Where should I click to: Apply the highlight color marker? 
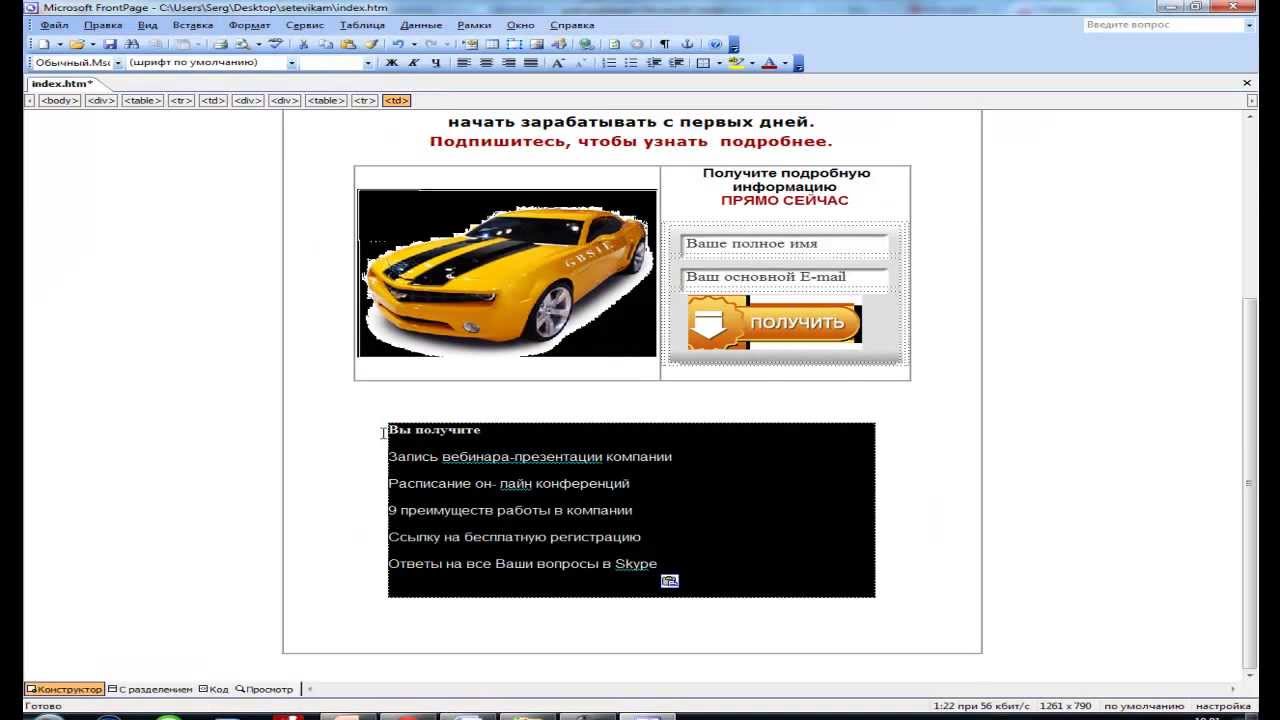(736, 63)
